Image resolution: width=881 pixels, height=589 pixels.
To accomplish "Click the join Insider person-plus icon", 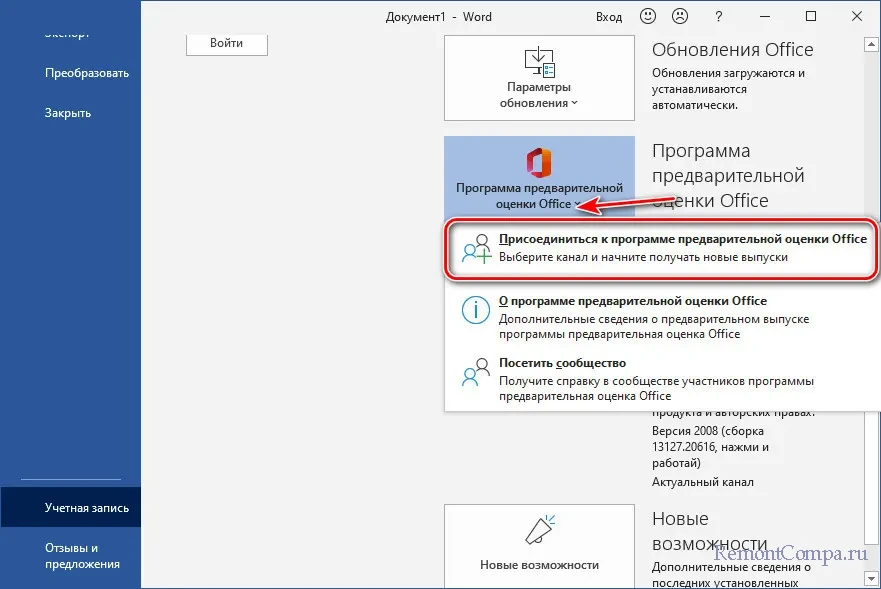I will point(476,248).
